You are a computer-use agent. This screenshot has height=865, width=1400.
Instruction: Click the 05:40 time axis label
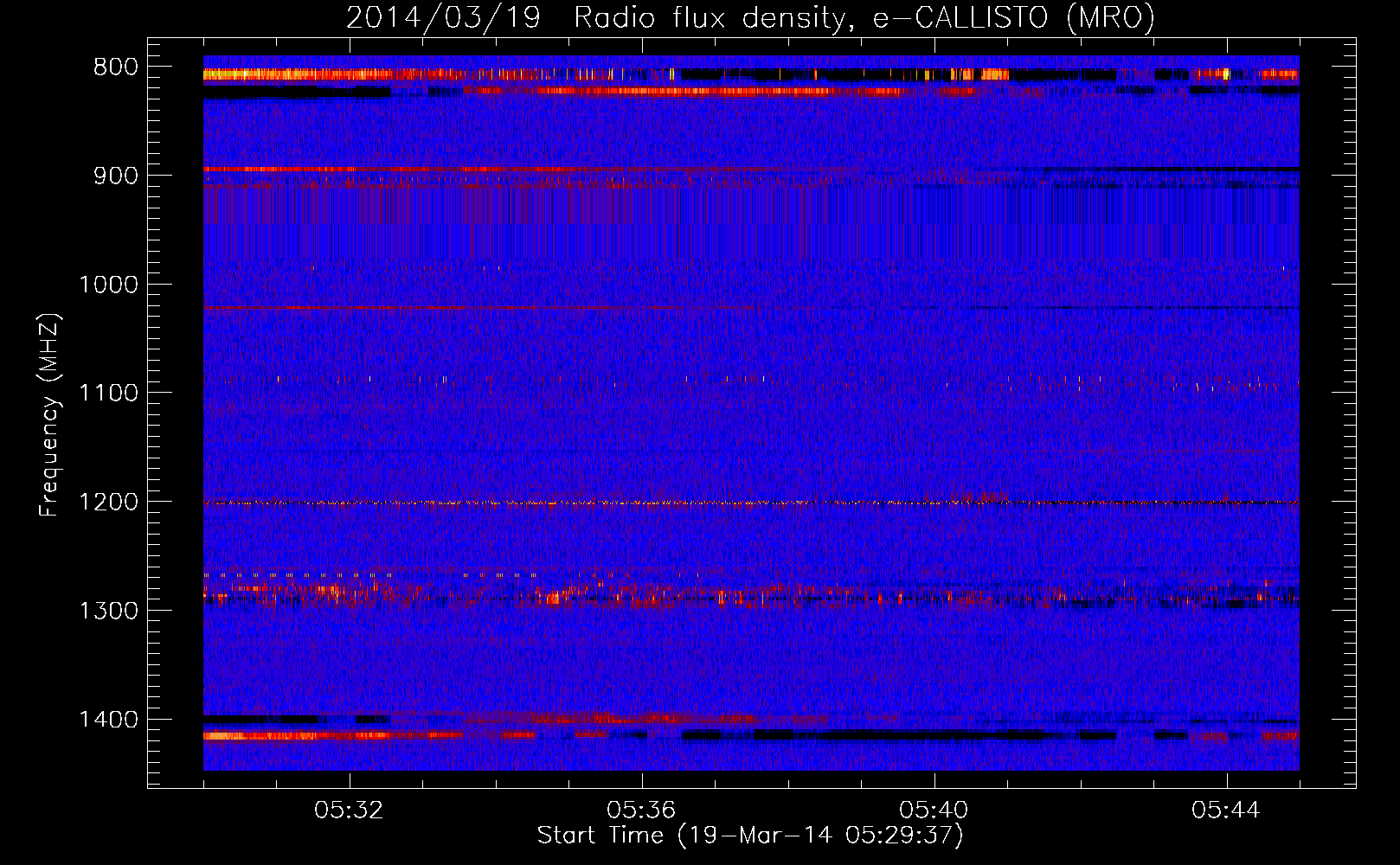click(x=934, y=811)
